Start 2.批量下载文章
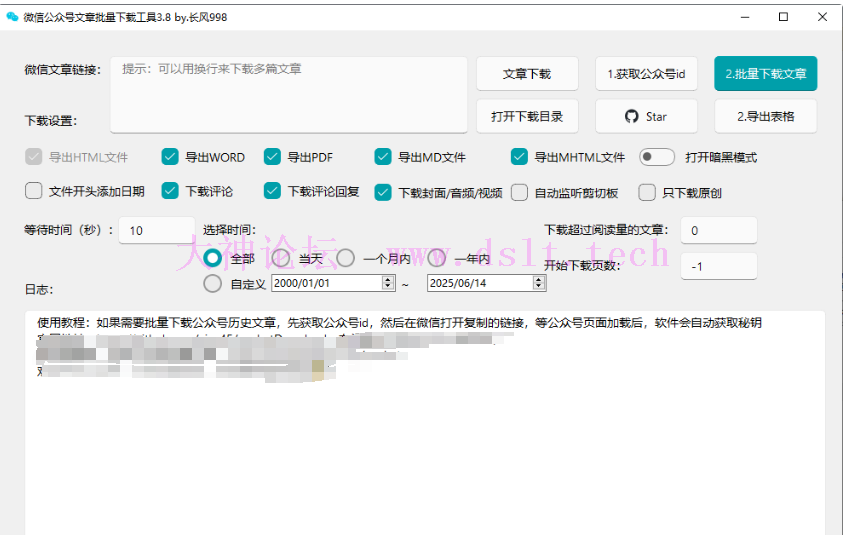Screen dimensions: 844x535 [x=765, y=74]
